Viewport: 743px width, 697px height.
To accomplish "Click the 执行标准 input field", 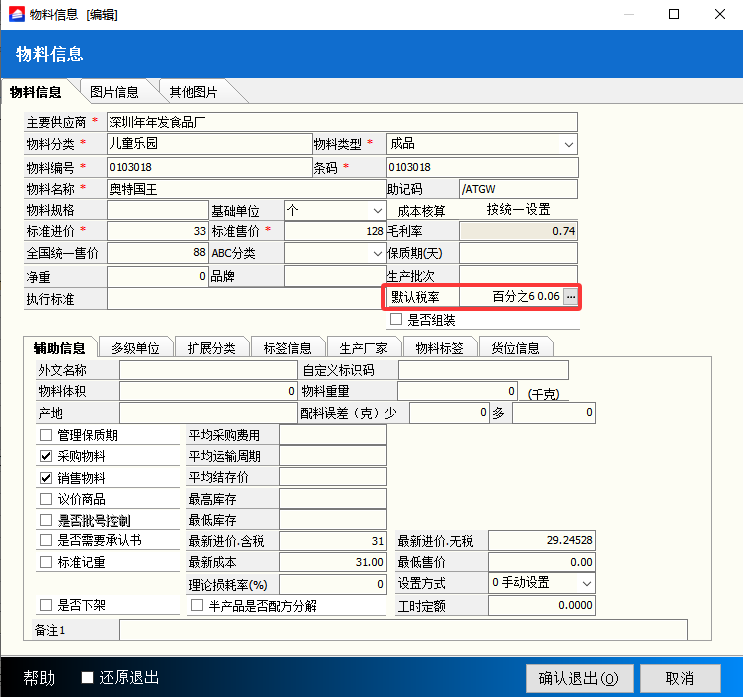I will coord(245,299).
